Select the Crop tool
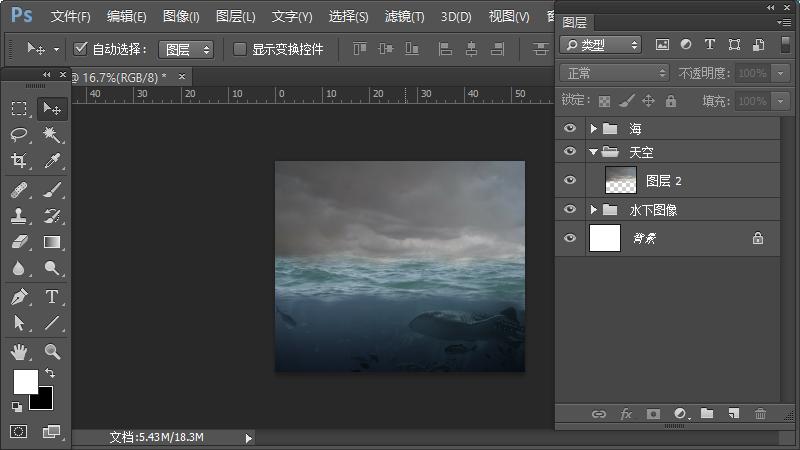 (19, 161)
